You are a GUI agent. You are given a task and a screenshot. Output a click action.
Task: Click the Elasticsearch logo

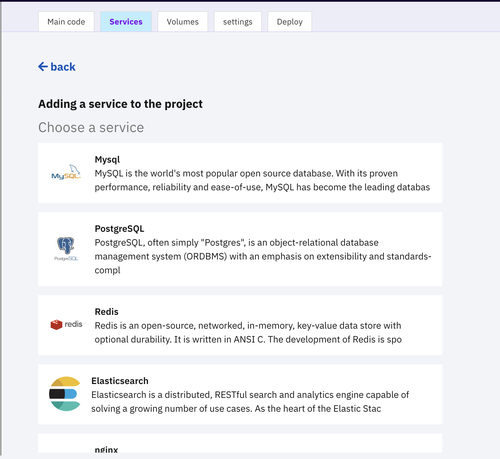click(x=65, y=394)
